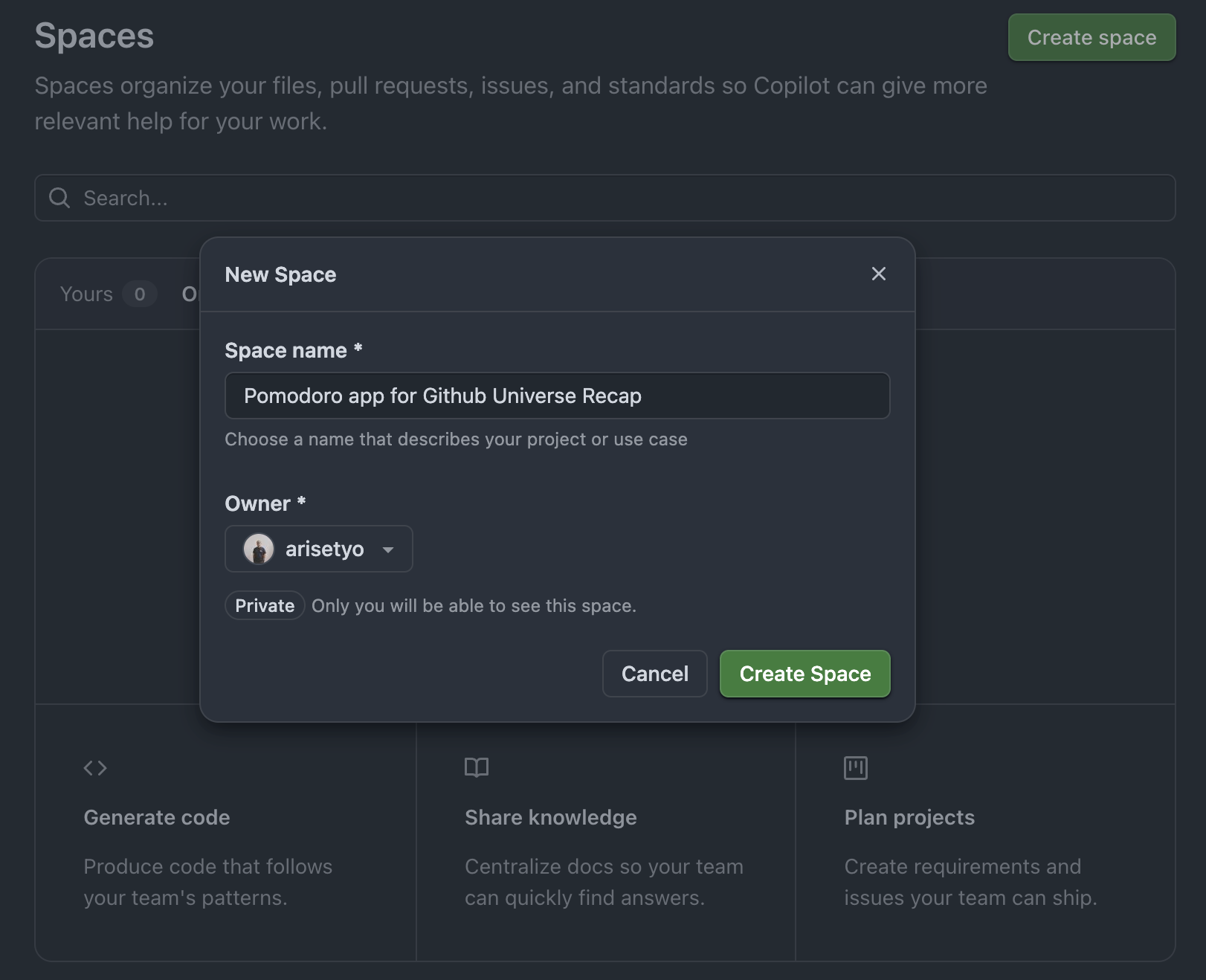Click the Generate code heading
The image size is (1206, 980).
(157, 817)
